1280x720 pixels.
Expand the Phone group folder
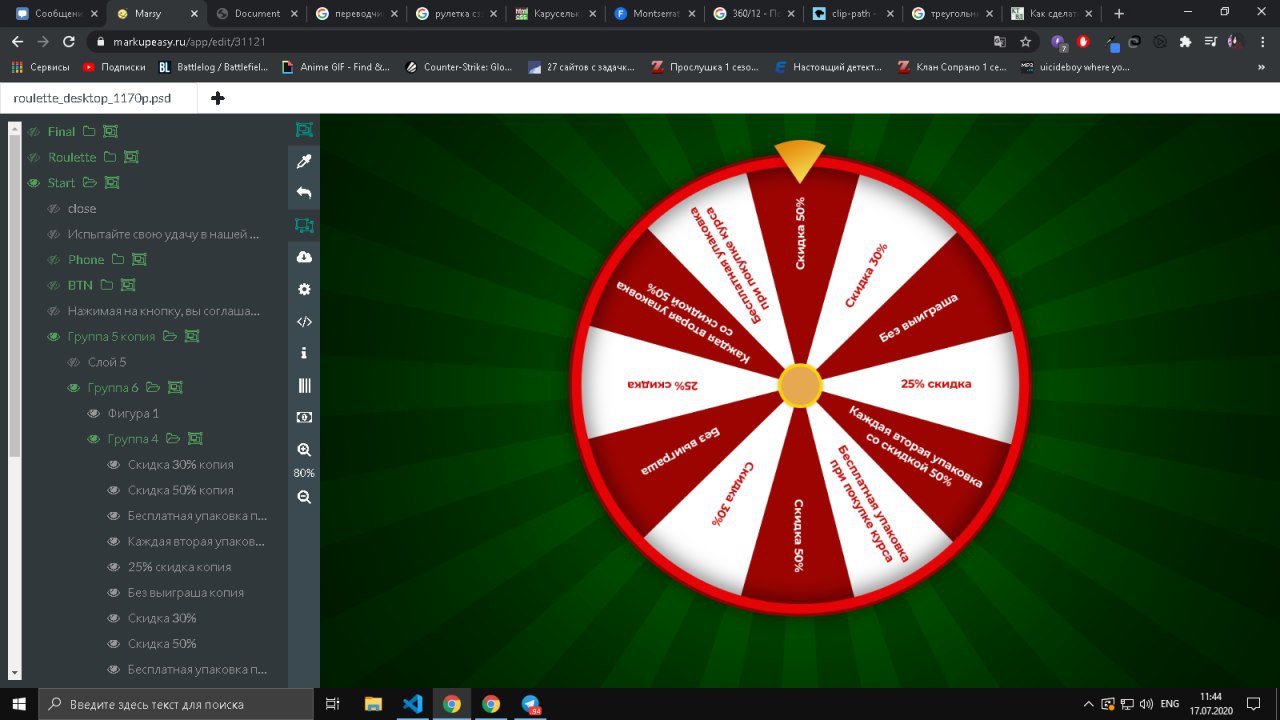coord(118,260)
